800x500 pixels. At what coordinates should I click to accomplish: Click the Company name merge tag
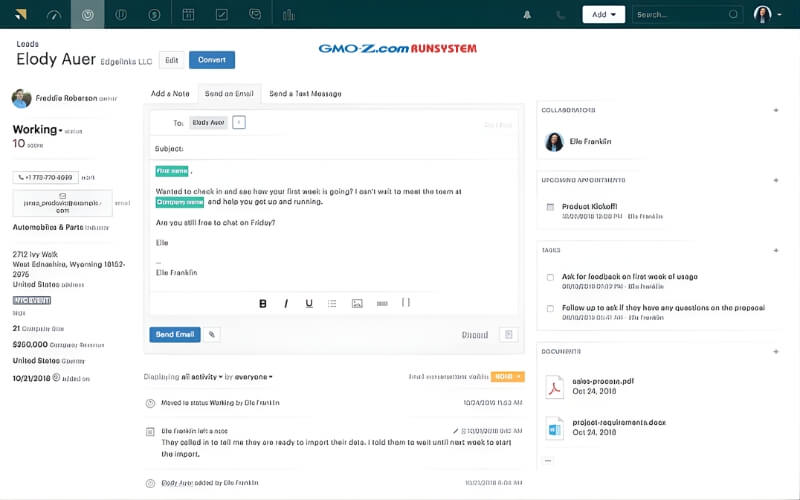pos(180,202)
